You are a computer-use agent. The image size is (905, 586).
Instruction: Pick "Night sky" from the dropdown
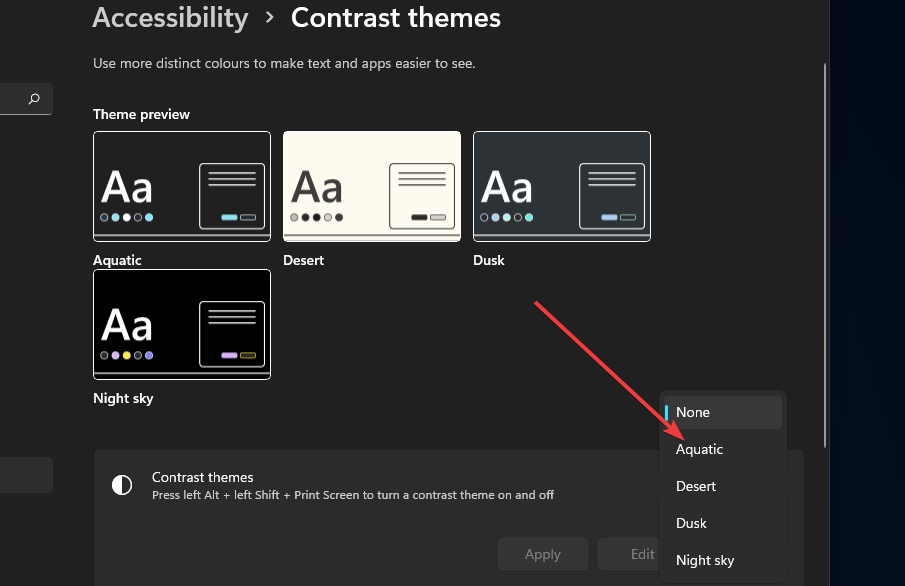point(705,560)
